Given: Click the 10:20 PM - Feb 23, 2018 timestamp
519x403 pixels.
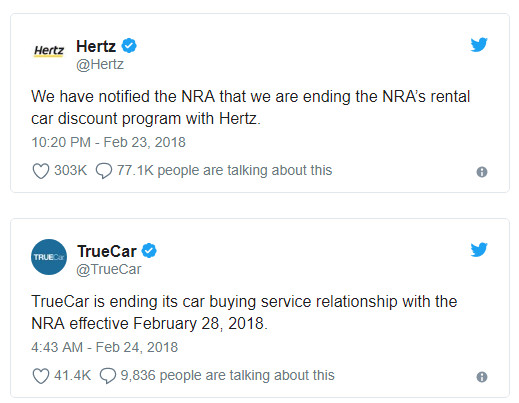Looking at the screenshot, I should click(x=108, y=142).
